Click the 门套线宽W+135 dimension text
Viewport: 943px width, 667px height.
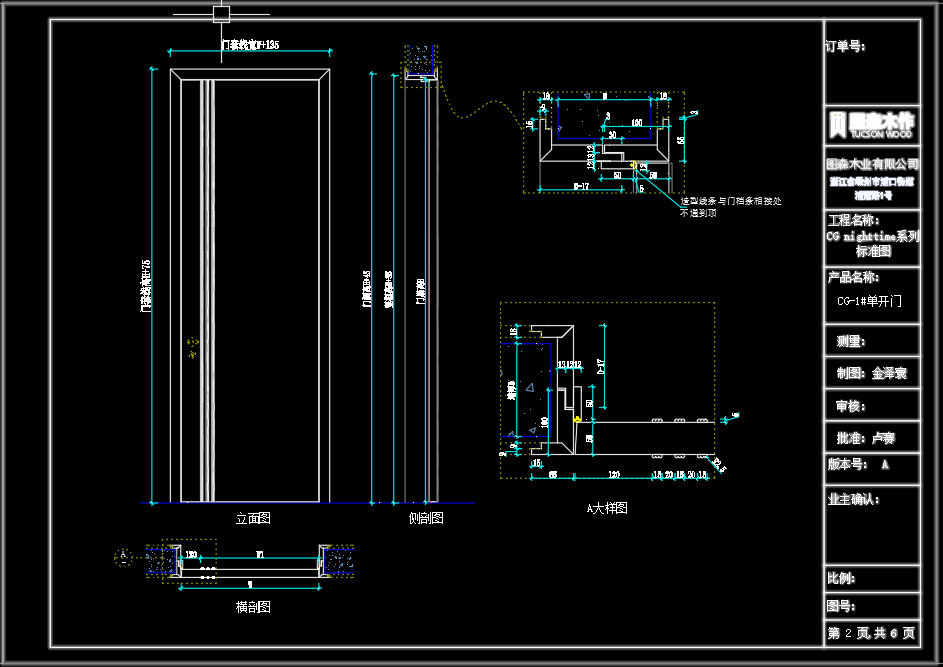tap(250, 45)
